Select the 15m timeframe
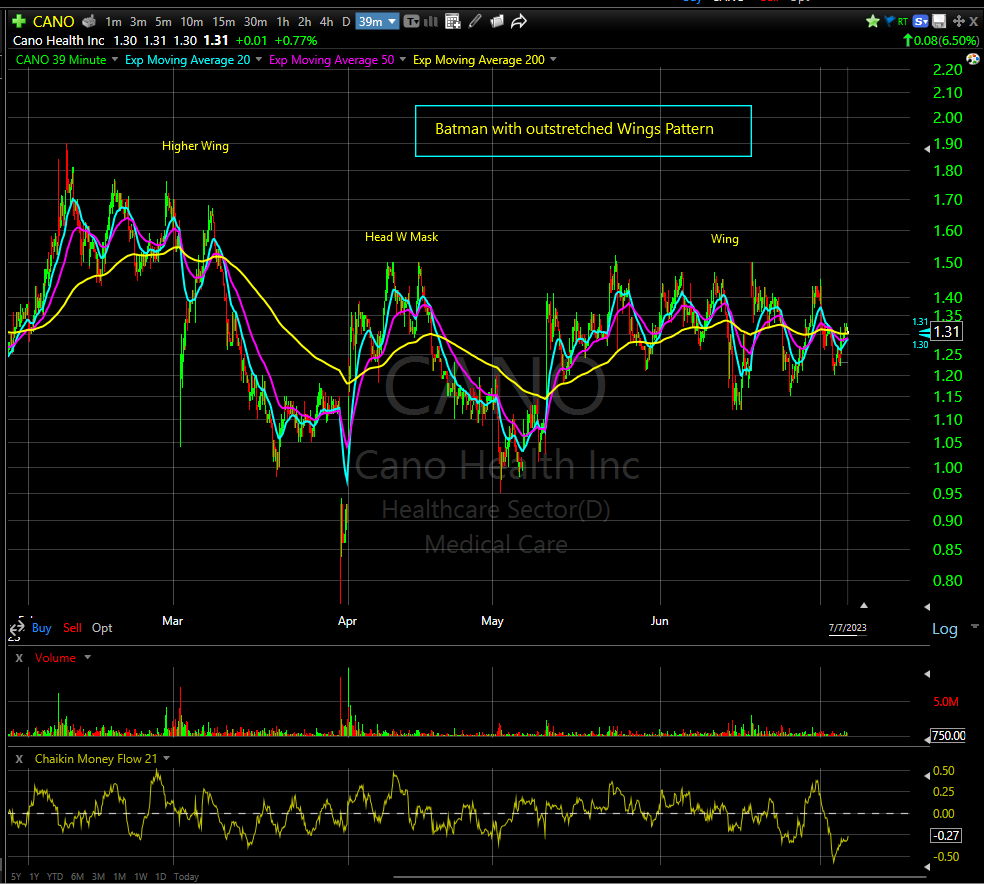 pyautogui.click(x=223, y=22)
